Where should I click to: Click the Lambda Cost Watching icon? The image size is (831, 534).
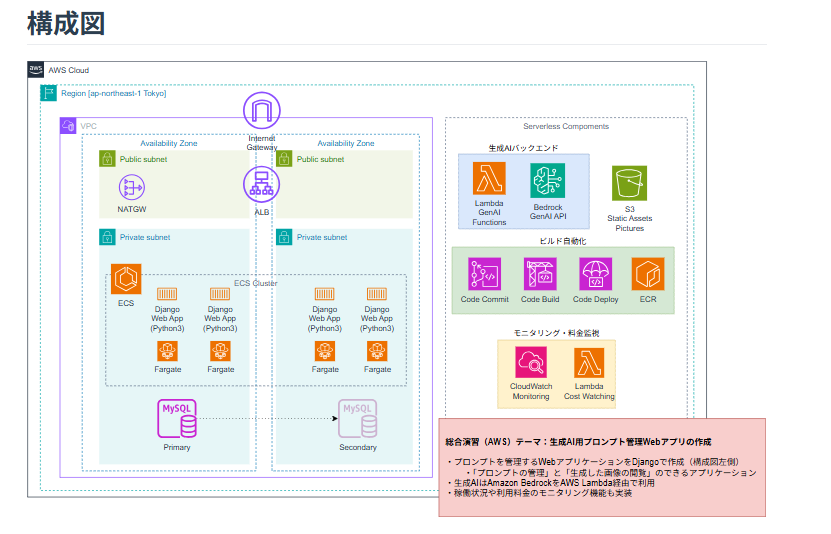click(589, 362)
